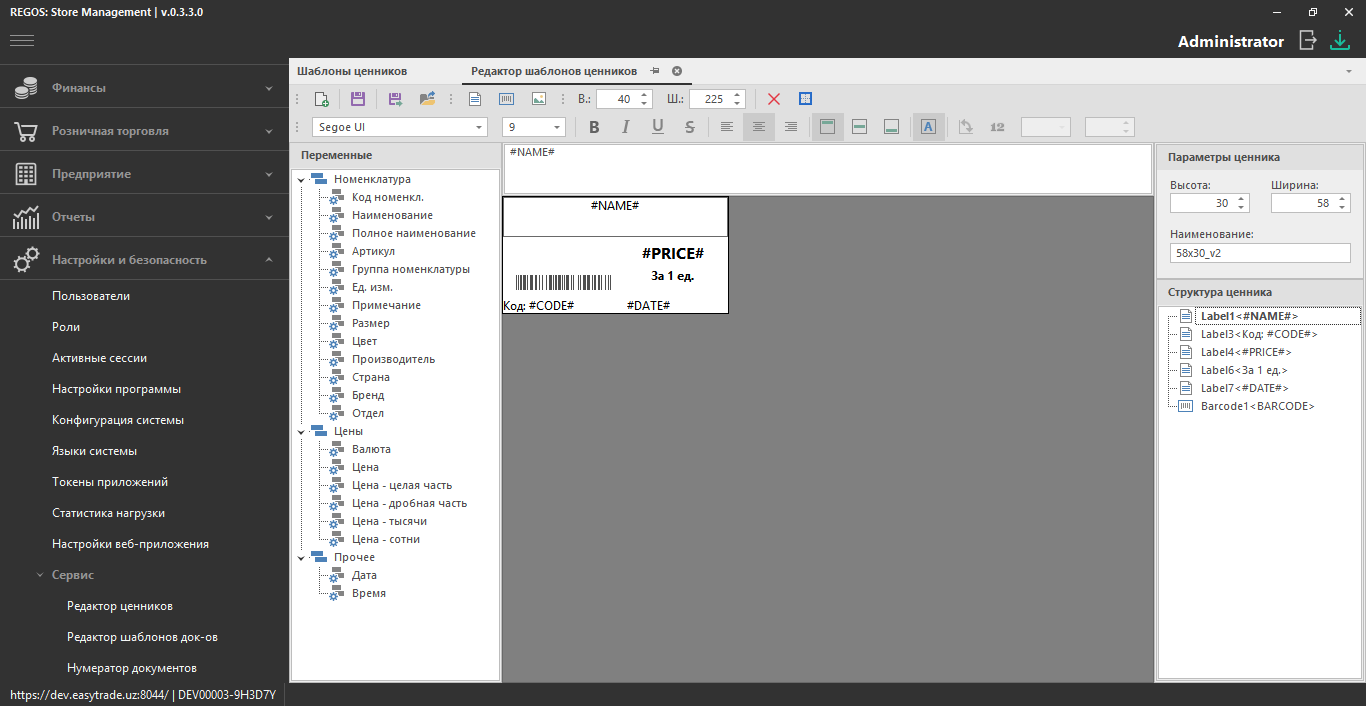Click the new template icon in toolbar
The width and height of the screenshot is (1366, 706).
click(321, 99)
